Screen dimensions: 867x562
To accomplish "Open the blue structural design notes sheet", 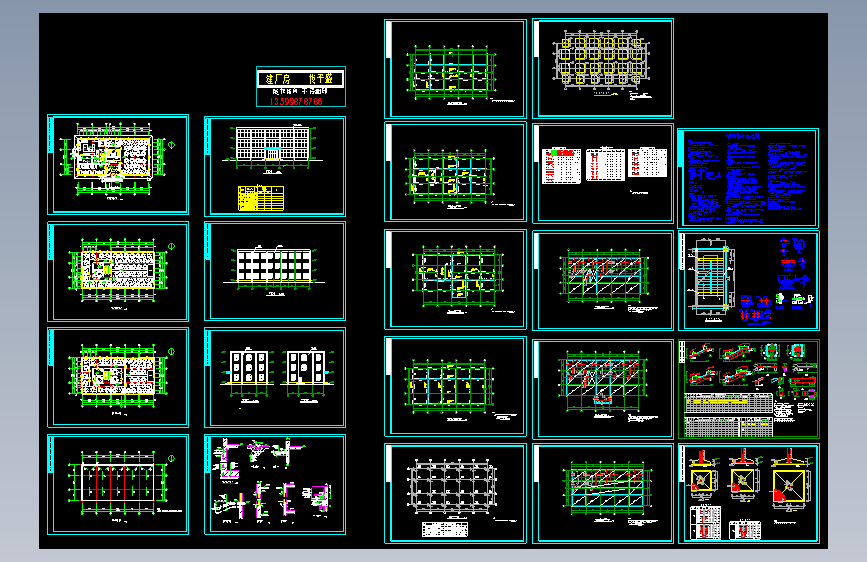I will tap(748, 178).
